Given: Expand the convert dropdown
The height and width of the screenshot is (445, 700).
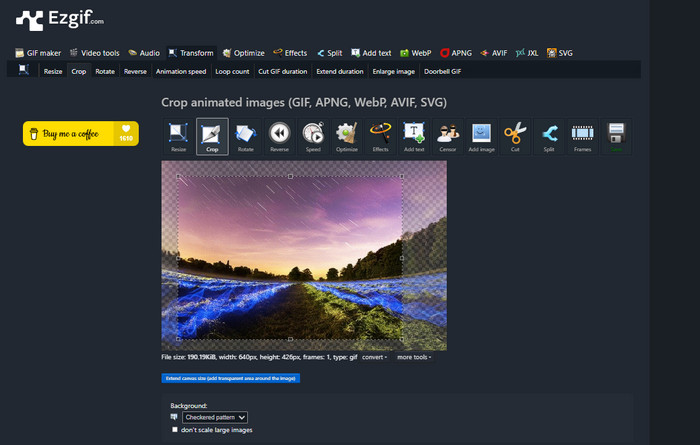Looking at the screenshot, I should (374, 357).
